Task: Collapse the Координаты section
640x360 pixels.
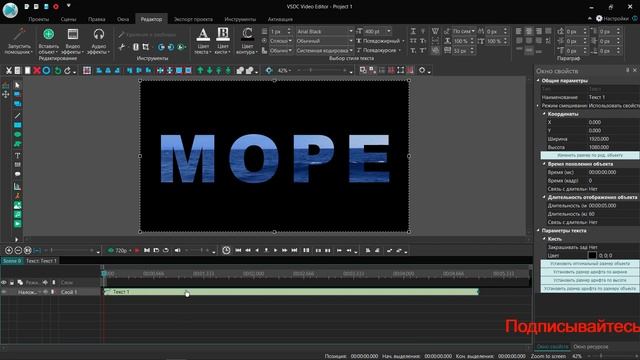Action: 544,114
